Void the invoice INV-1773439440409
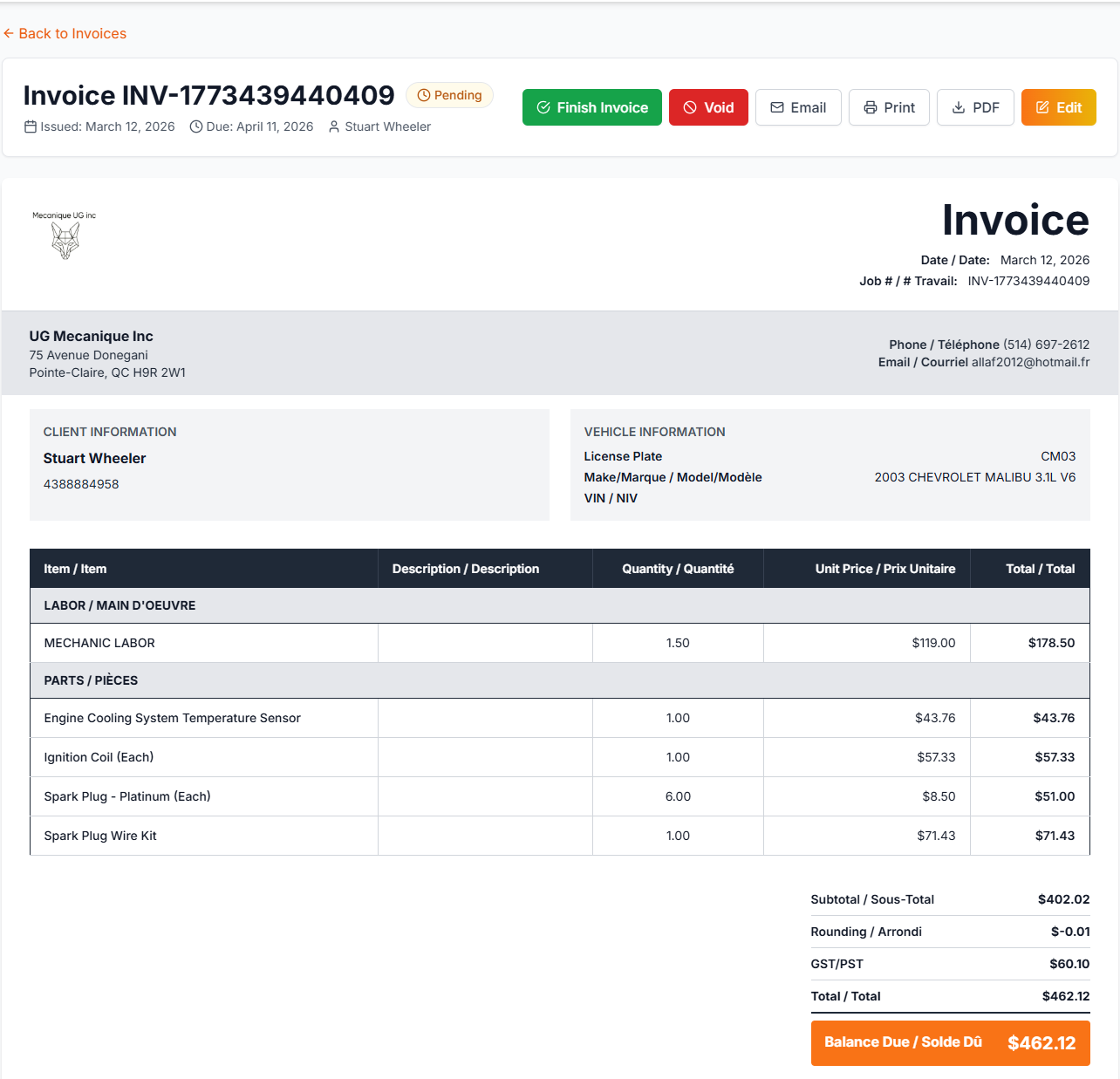This screenshot has height=1079, width=1120. [708, 107]
